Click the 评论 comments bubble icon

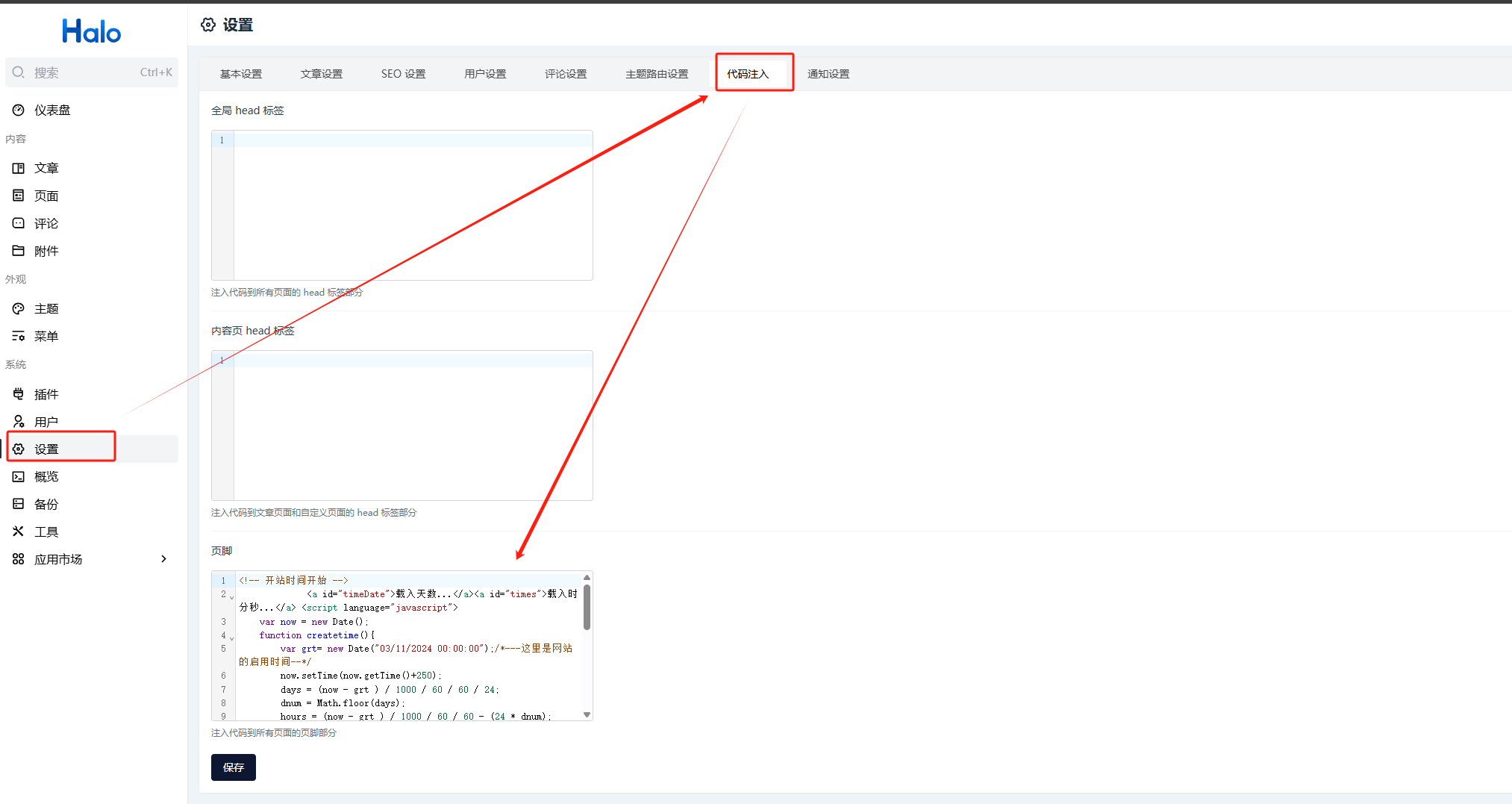[19, 223]
